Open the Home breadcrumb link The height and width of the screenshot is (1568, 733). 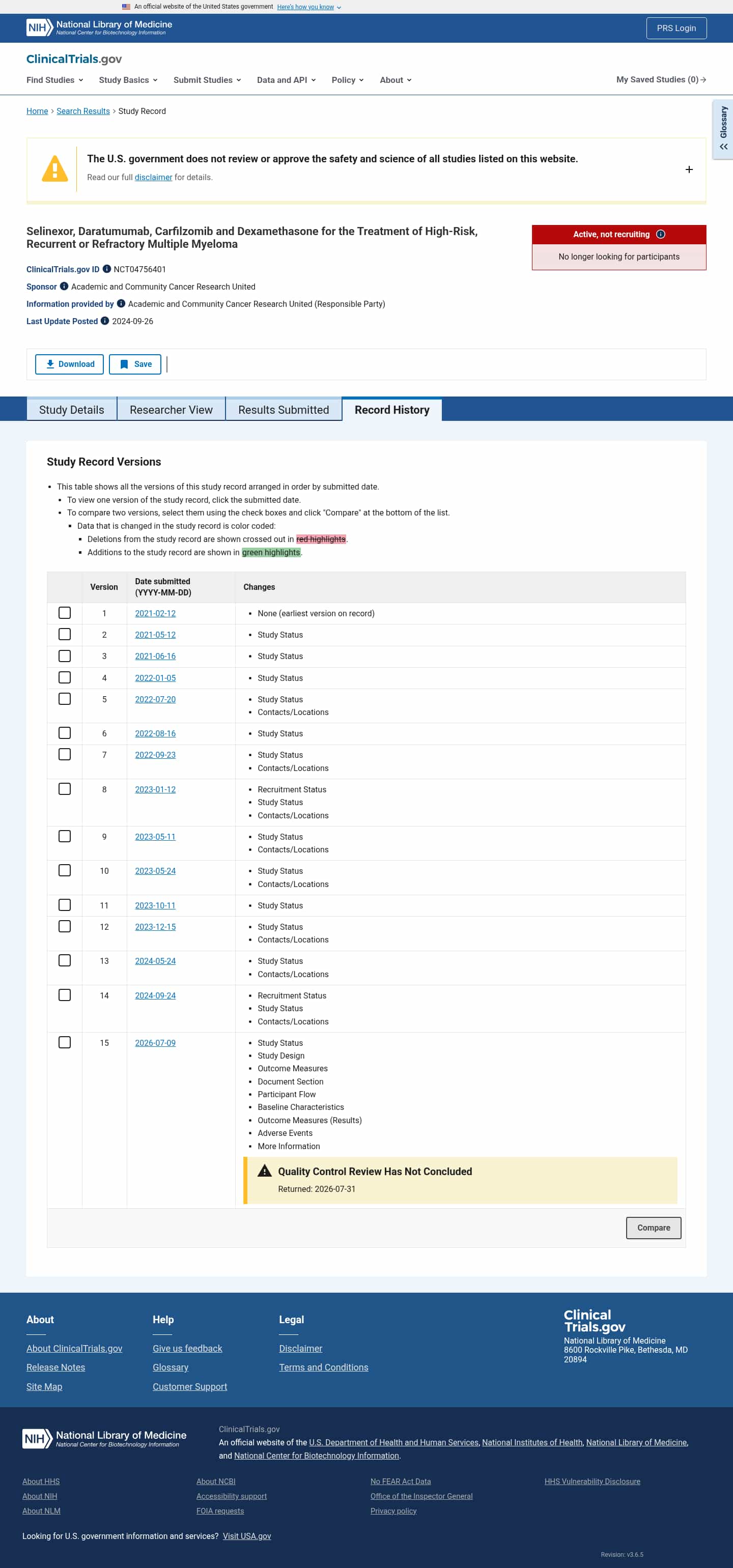click(x=37, y=111)
